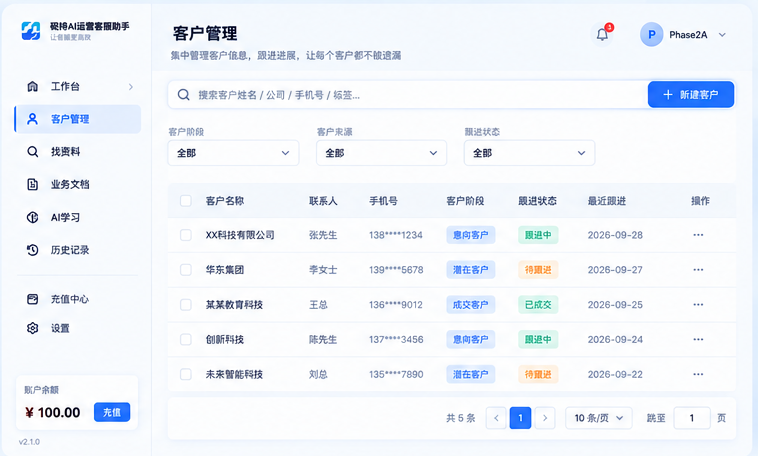
Task: Click the 已成交 tag for 某某教育科技
Action: 538,305
